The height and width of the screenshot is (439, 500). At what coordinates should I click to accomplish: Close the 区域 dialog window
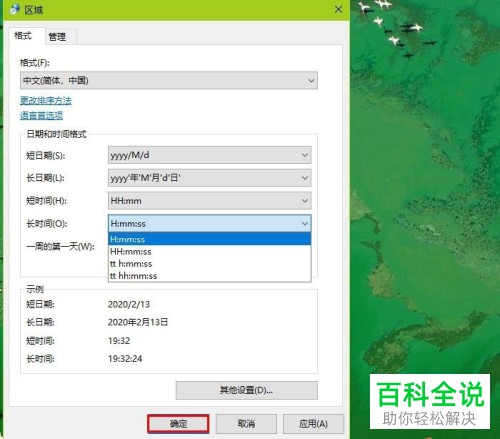(338, 10)
